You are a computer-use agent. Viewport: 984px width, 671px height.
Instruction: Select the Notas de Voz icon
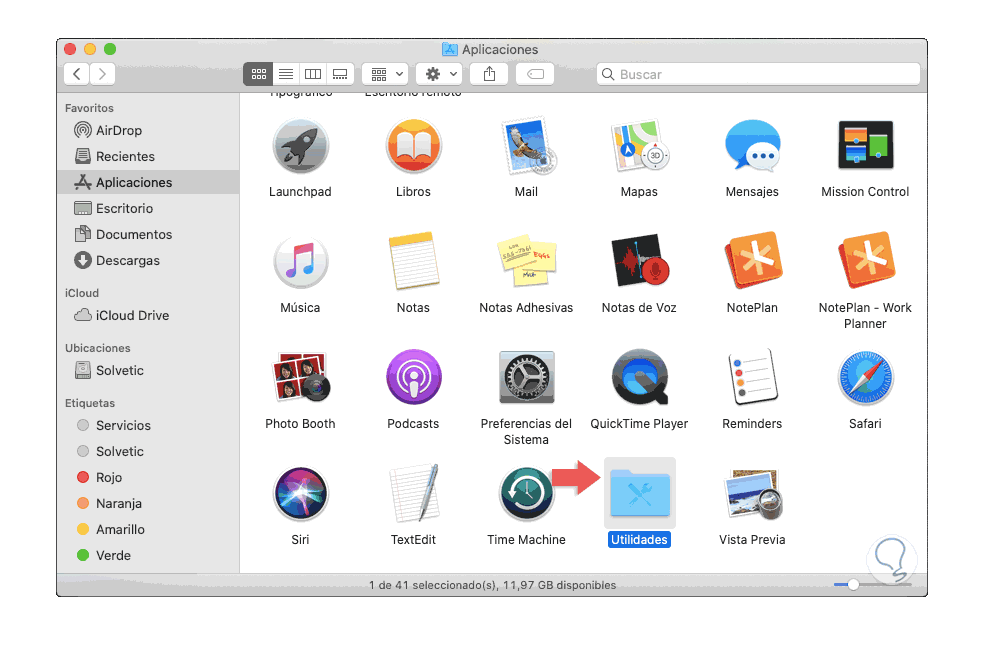coord(639,261)
